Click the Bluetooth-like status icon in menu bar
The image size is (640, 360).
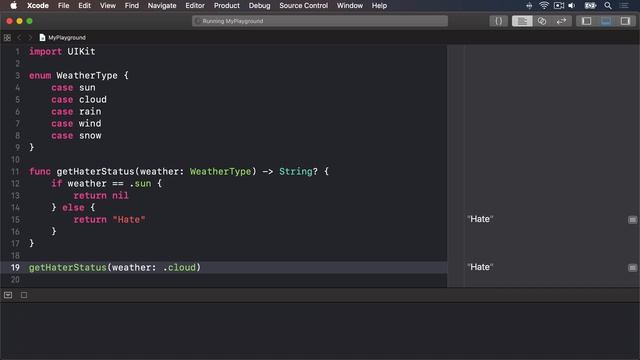(x=529, y=5)
